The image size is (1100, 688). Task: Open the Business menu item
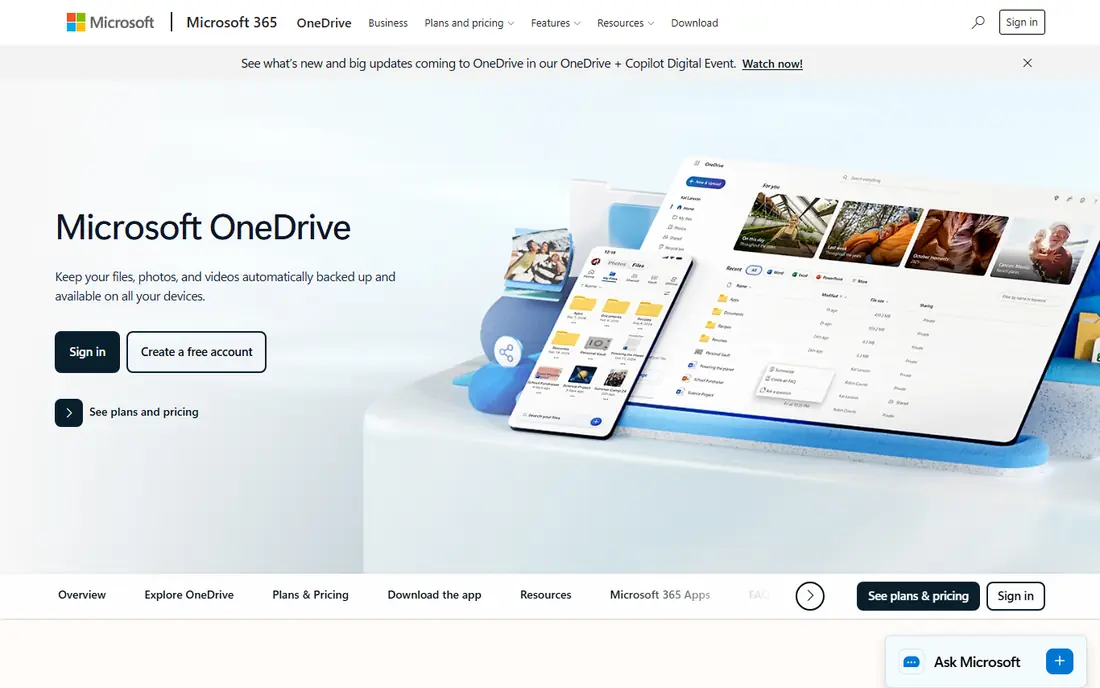point(387,23)
